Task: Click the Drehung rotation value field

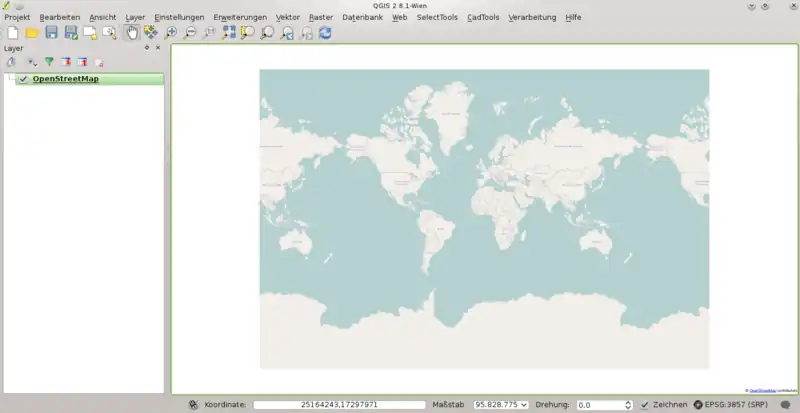Action: [600, 405]
